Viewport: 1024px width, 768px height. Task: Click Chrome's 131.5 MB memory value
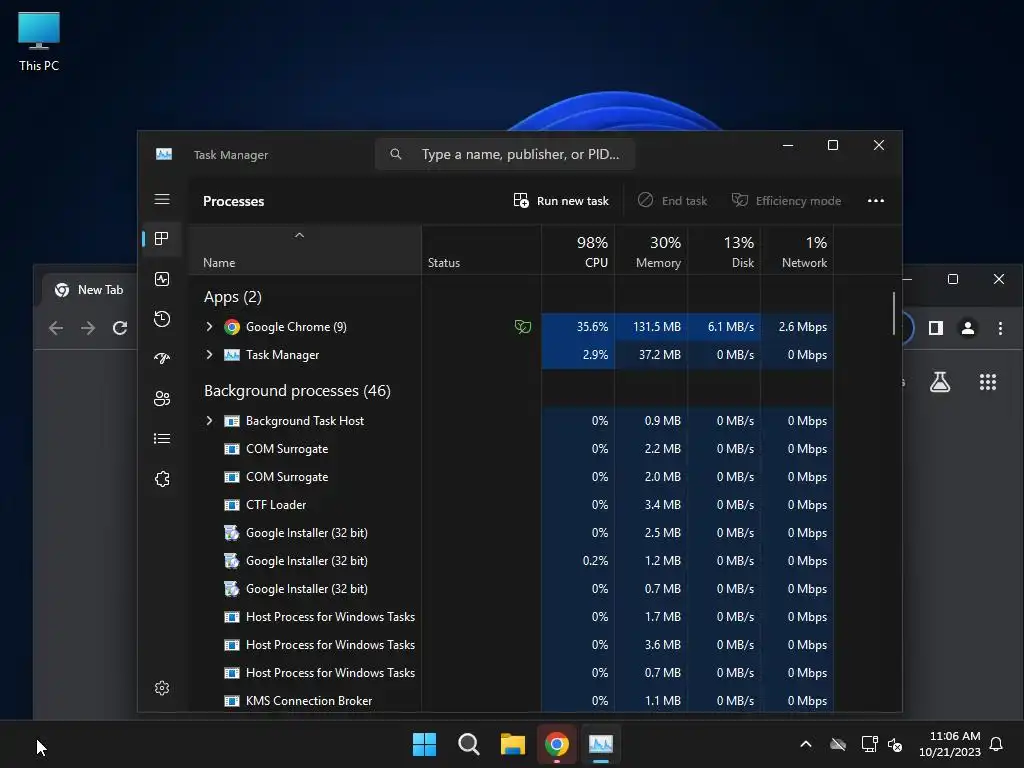(656, 327)
